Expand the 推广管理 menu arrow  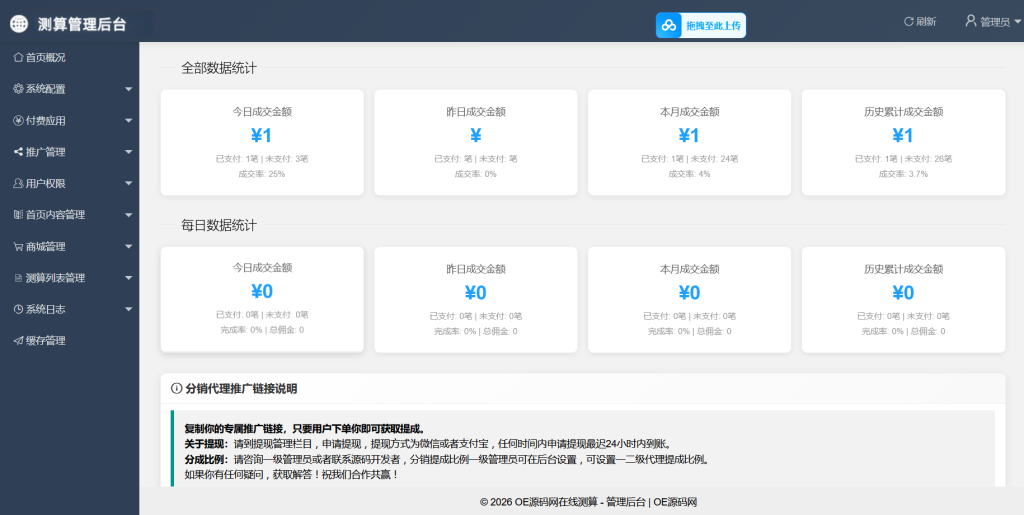tap(129, 152)
